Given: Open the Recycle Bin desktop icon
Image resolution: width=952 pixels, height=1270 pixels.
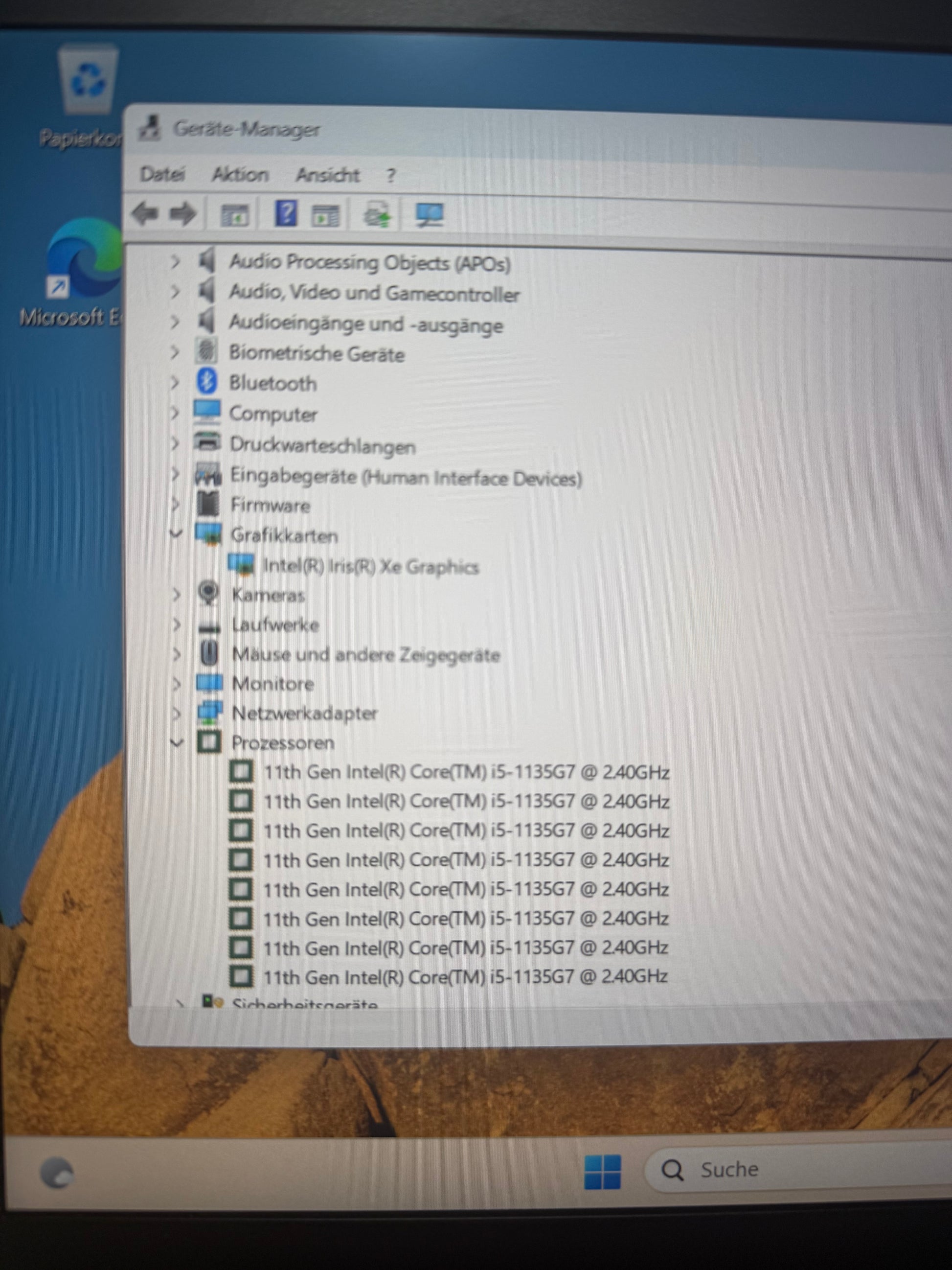Looking at the screenshot, I should (89, 80).
